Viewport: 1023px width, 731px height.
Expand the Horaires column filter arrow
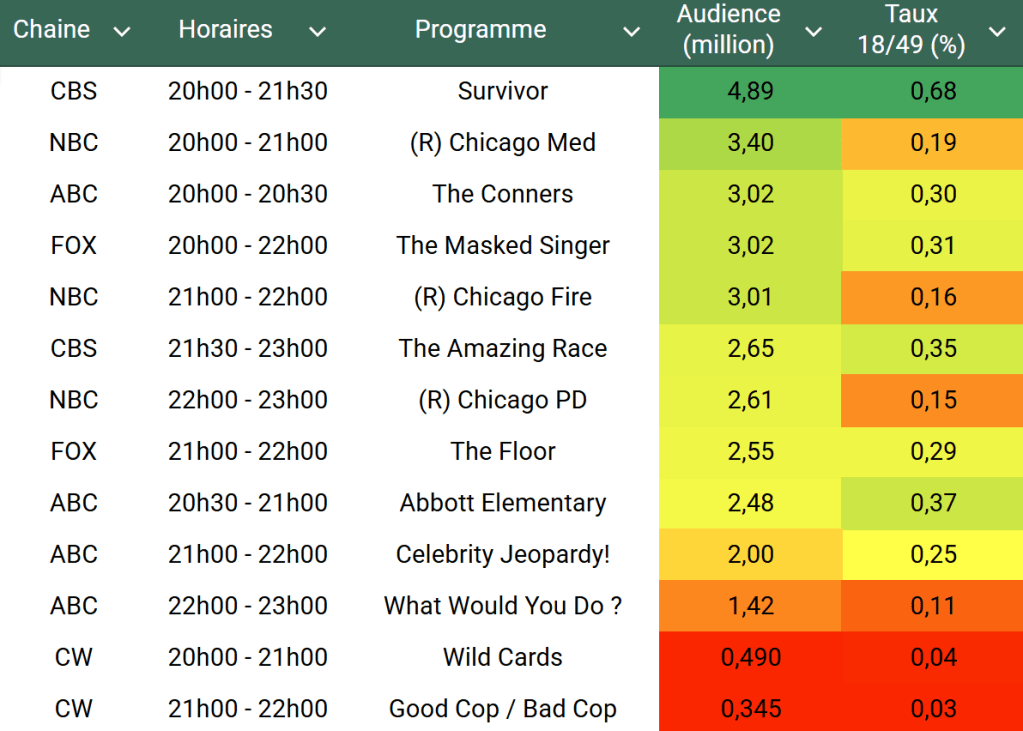pyautogui.click(x=317, y=32)
